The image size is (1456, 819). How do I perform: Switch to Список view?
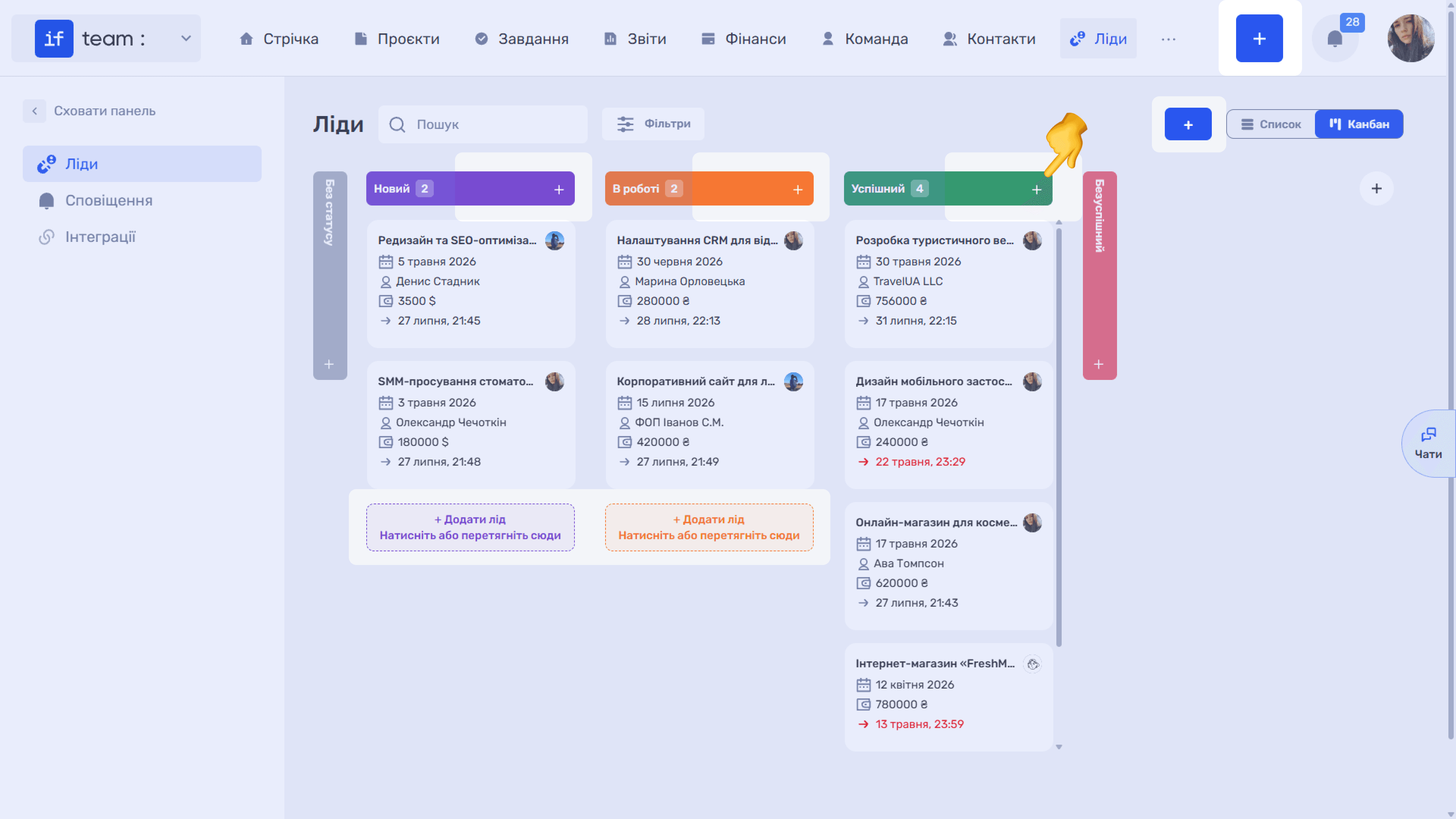1271,124
